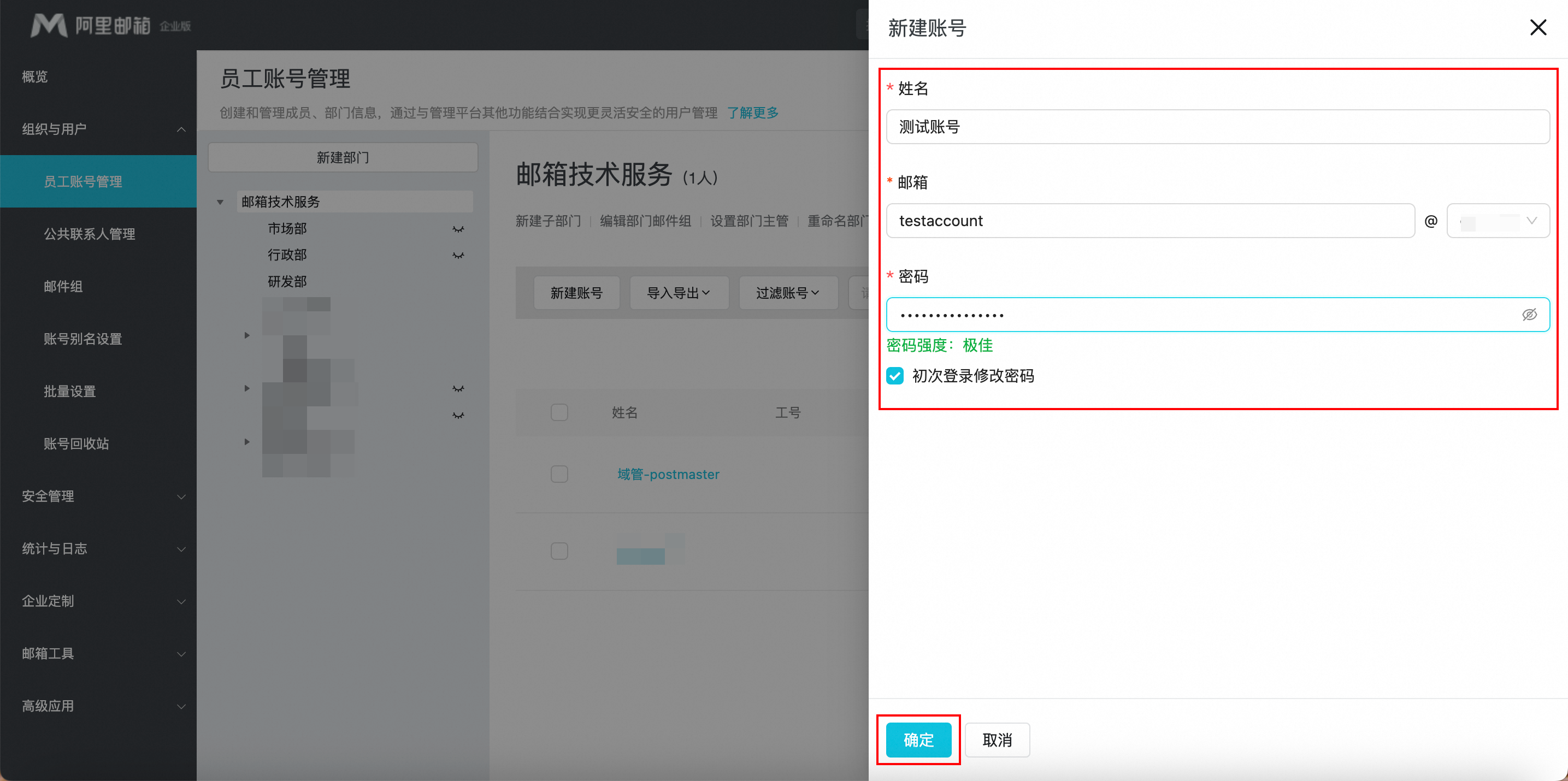This screenshot has height=781, width=1568.
Task: Open the 导入导出 dropdown
Action: 678,293
